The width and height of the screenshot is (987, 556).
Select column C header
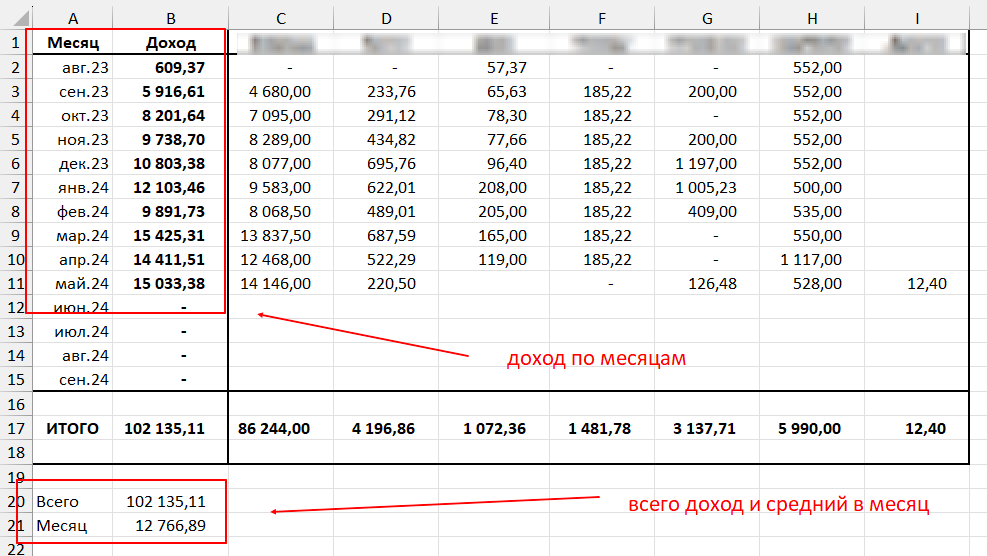pos(281,19)
